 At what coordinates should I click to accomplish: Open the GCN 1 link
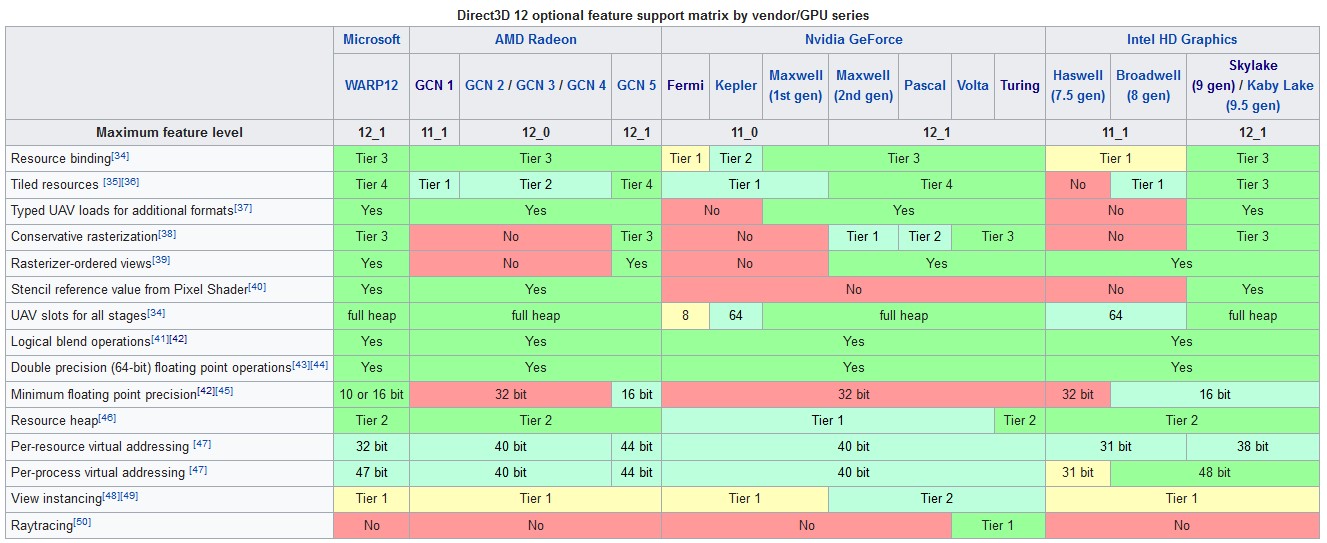pos(434,85)
